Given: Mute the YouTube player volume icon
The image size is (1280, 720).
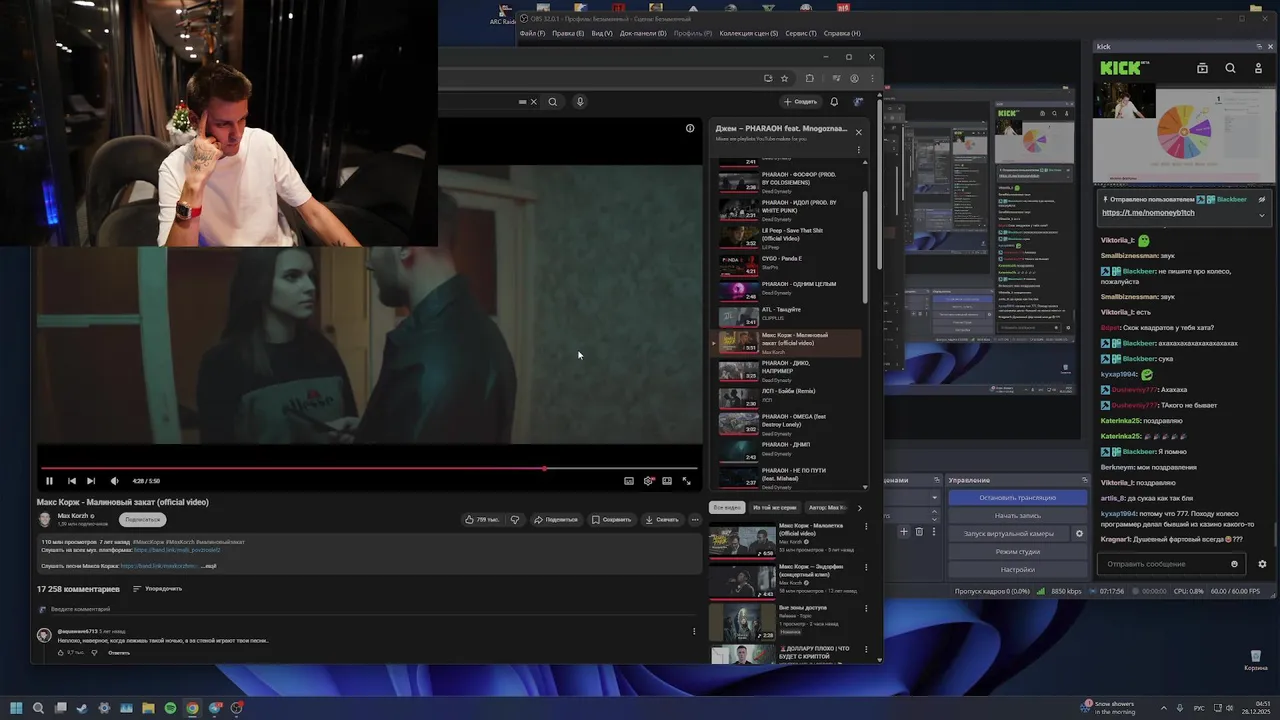Looking at the screenshot, I should (114, 481).
